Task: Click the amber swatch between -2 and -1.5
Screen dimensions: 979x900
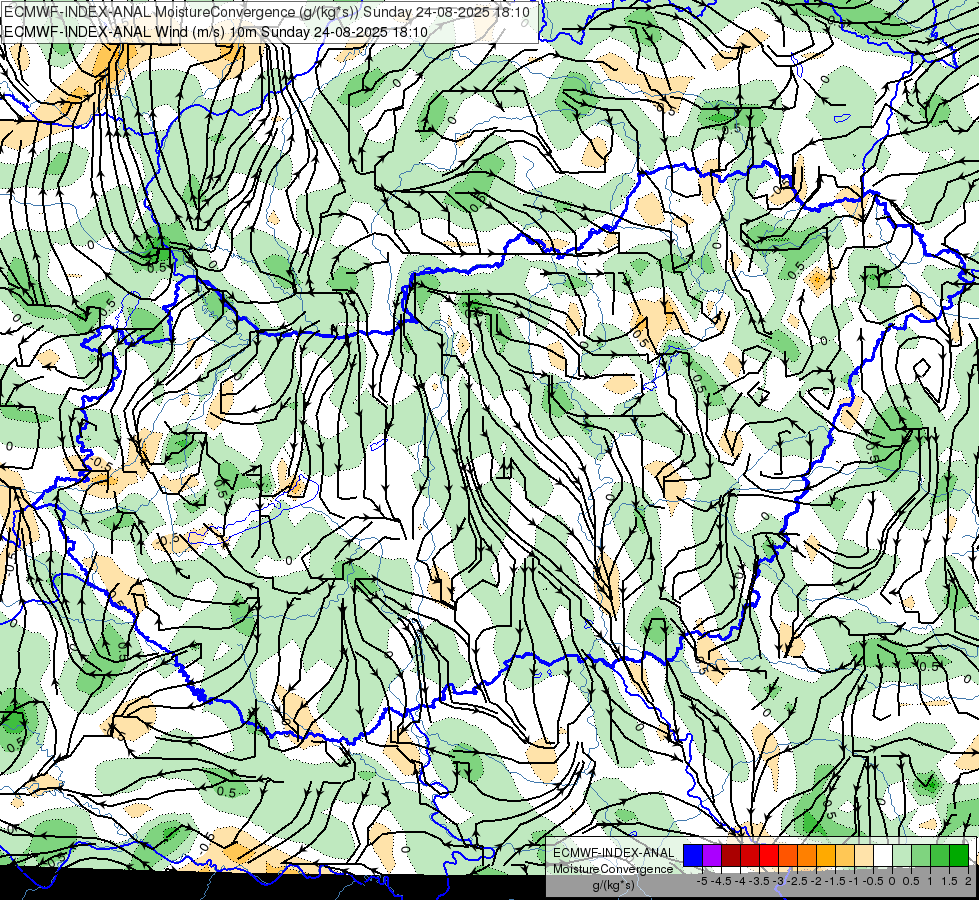Action: point(826,856)
